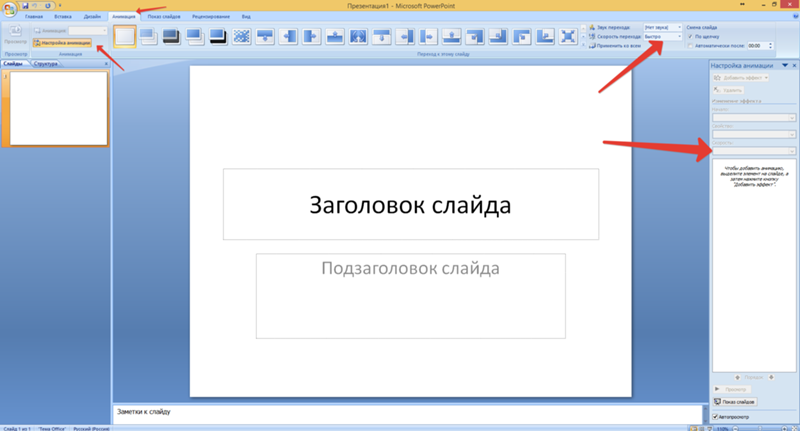Select the Dissolve checkered transition icon
Screen dimensions: 800x431
click(x=242, y=36)
